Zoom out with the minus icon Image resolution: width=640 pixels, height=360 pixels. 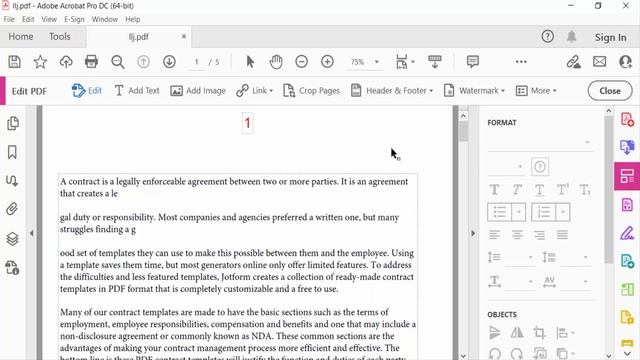[301, 62]
